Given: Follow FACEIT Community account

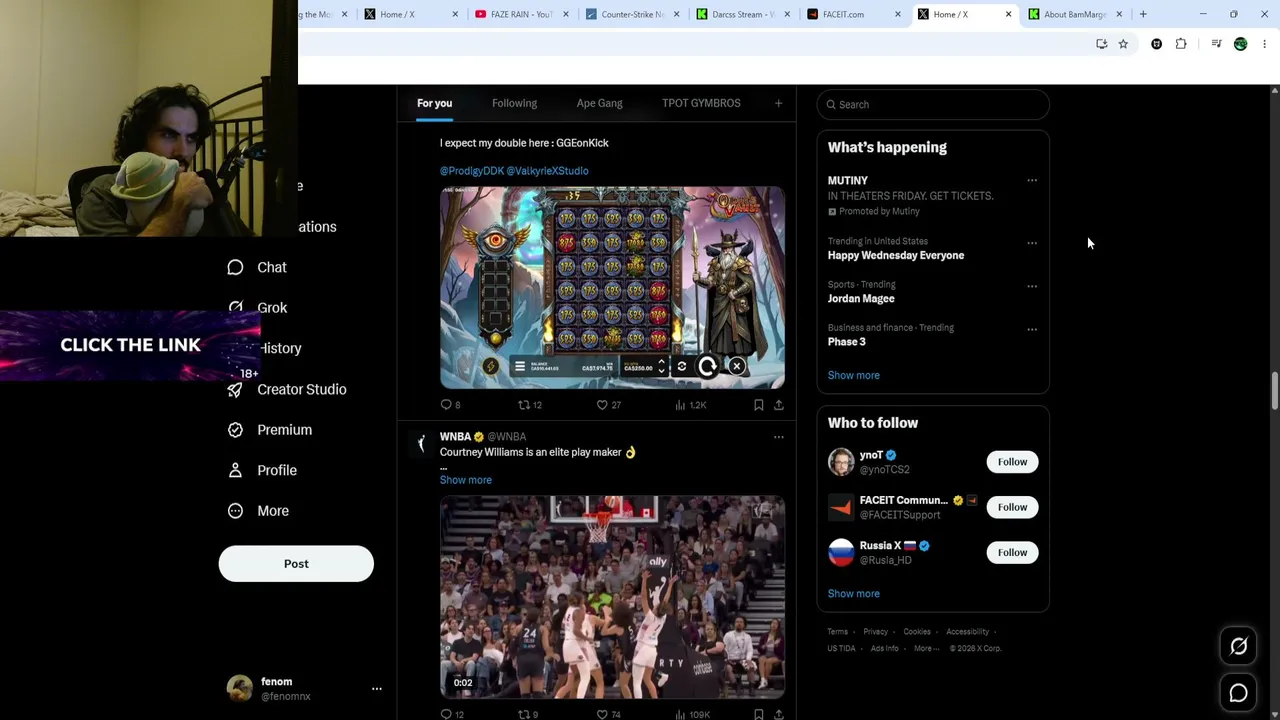Looking at the screenshot, I should [1012, 507].
